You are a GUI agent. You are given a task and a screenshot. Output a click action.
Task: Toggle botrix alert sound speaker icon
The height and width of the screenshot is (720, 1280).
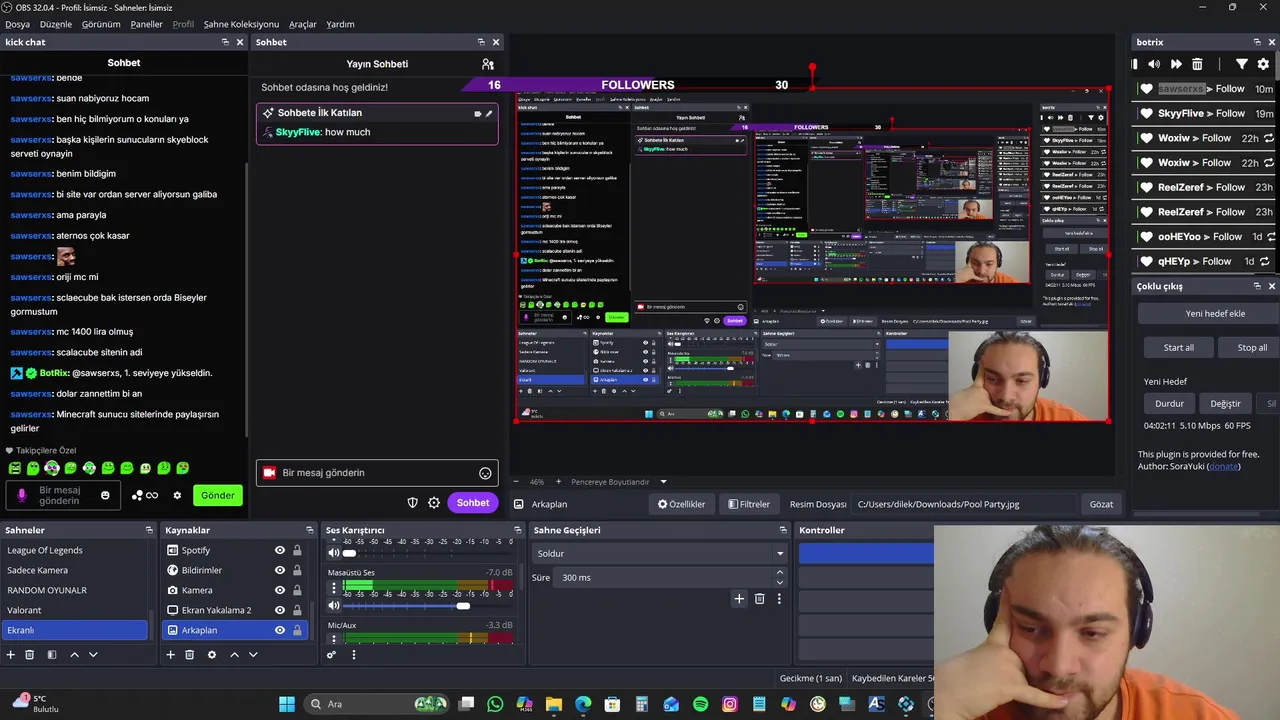[1154, 64]
